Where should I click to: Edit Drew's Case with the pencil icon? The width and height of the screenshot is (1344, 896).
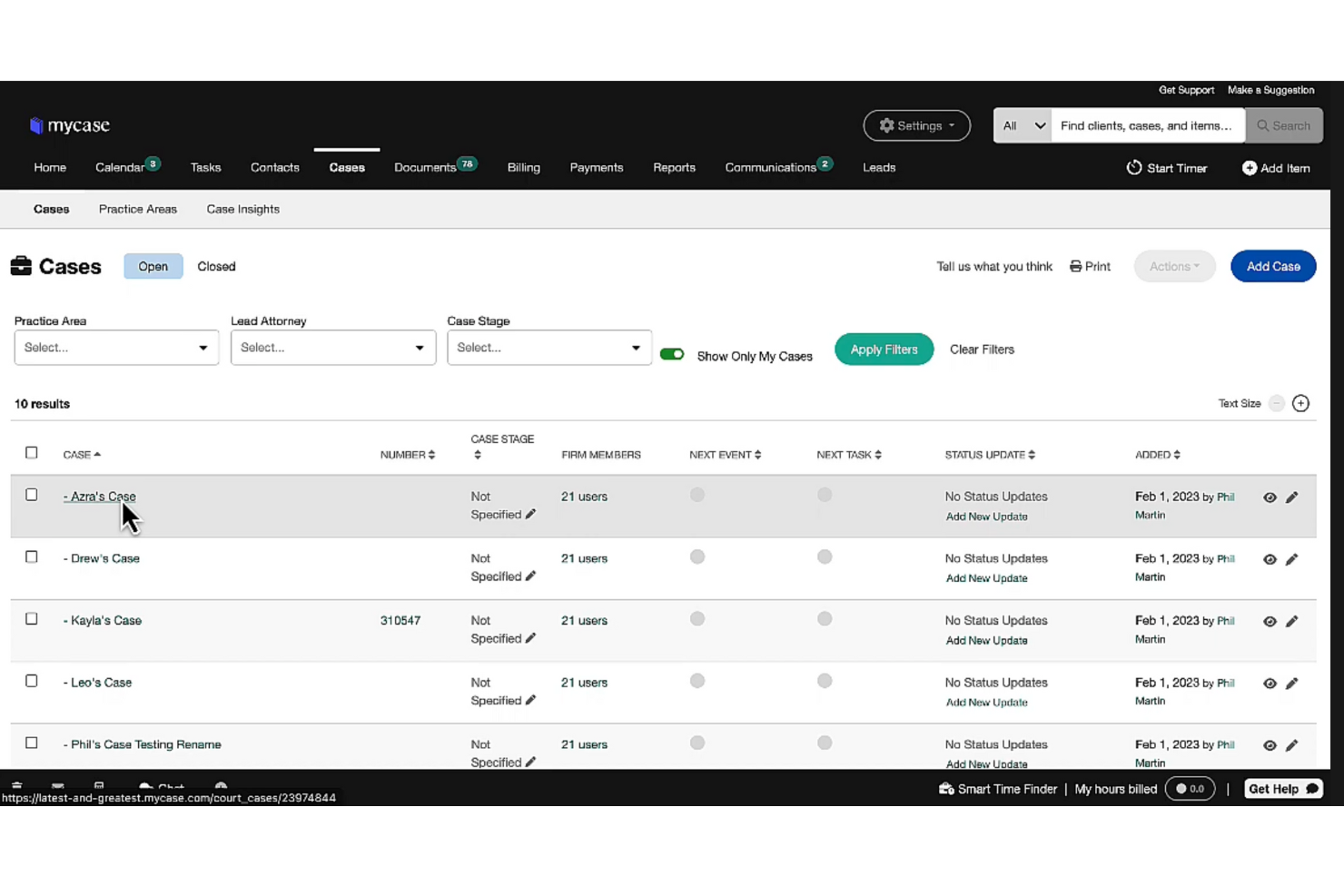click(x=1292, y=559)
